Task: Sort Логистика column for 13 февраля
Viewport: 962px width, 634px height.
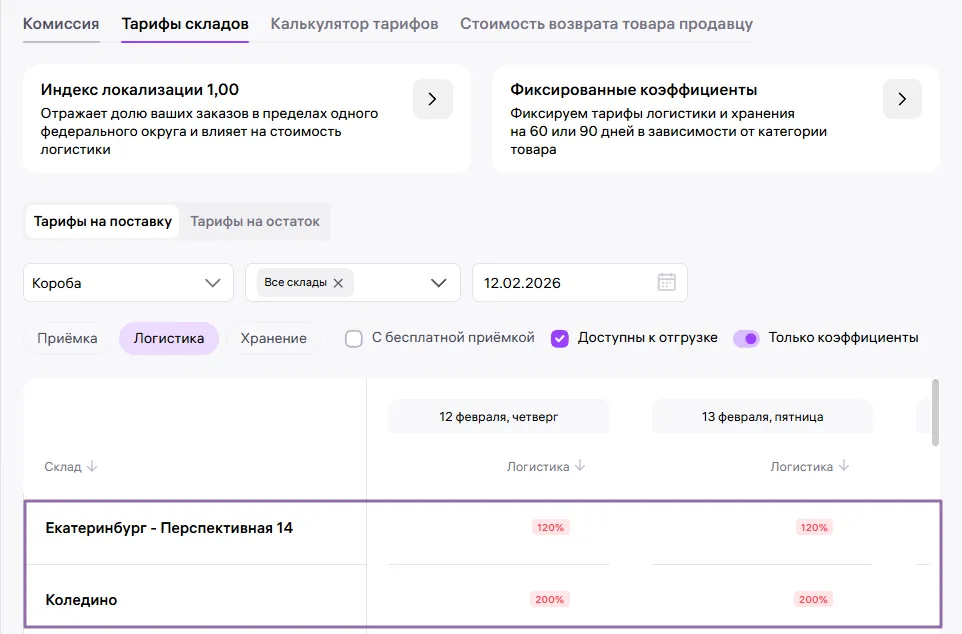Action: [x=844, y=466]
